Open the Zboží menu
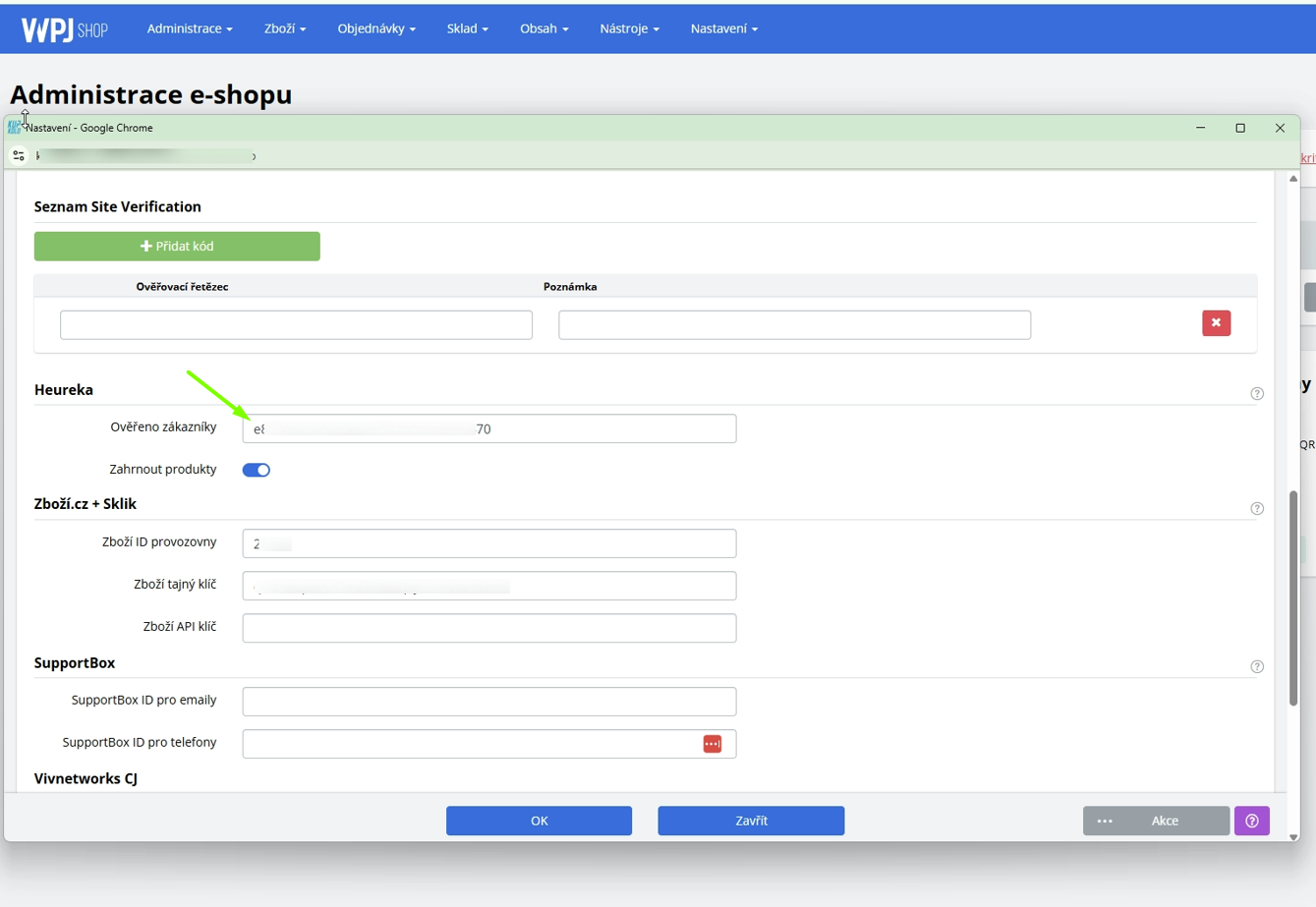Screen dimensions: 1316x907 coord(285,28)
